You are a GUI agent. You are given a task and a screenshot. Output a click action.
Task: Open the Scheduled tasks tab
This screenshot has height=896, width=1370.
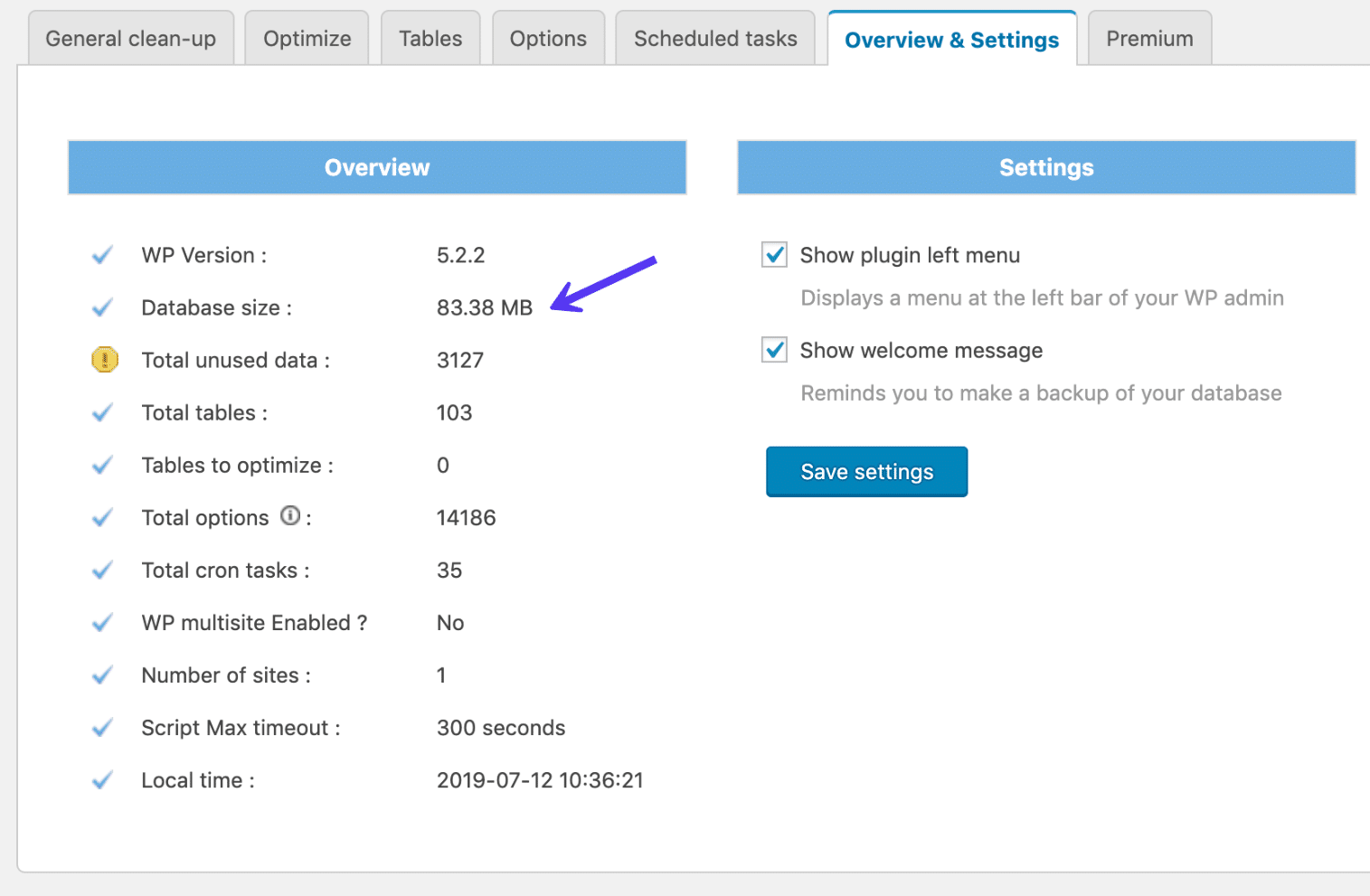[714, 38]
